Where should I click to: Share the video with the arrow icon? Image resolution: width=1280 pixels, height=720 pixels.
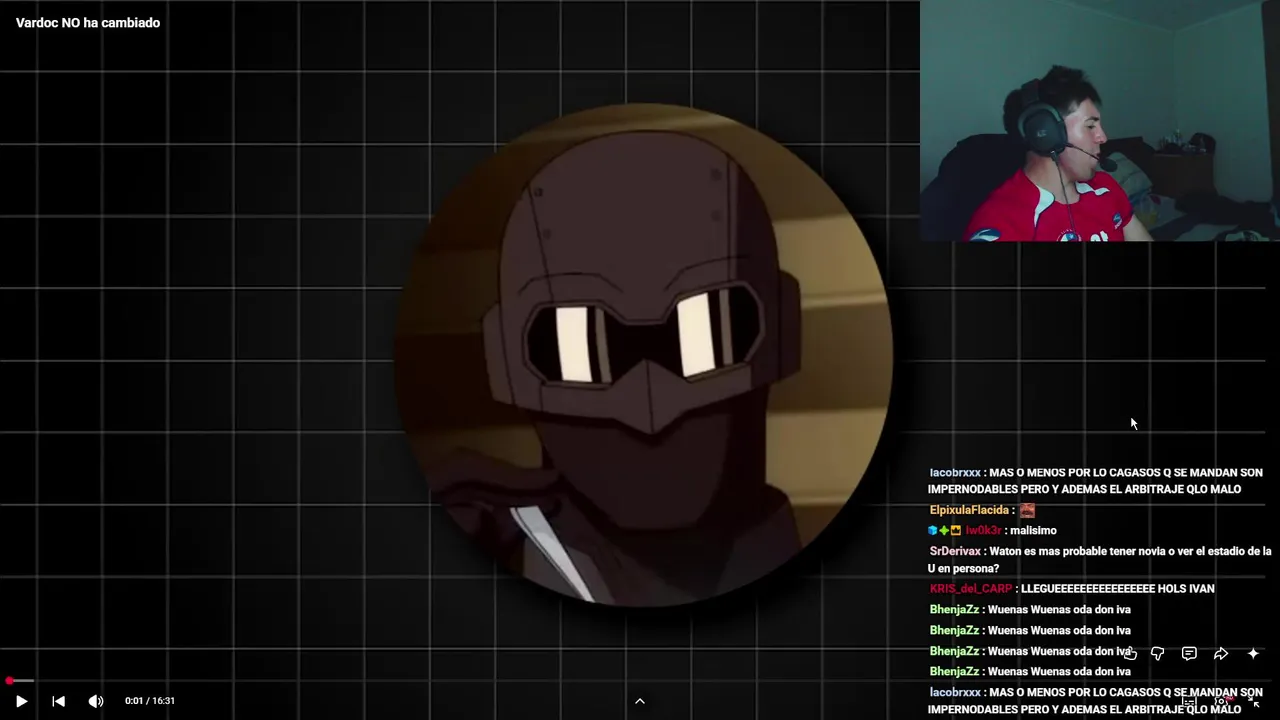(x=1221, y=654)
